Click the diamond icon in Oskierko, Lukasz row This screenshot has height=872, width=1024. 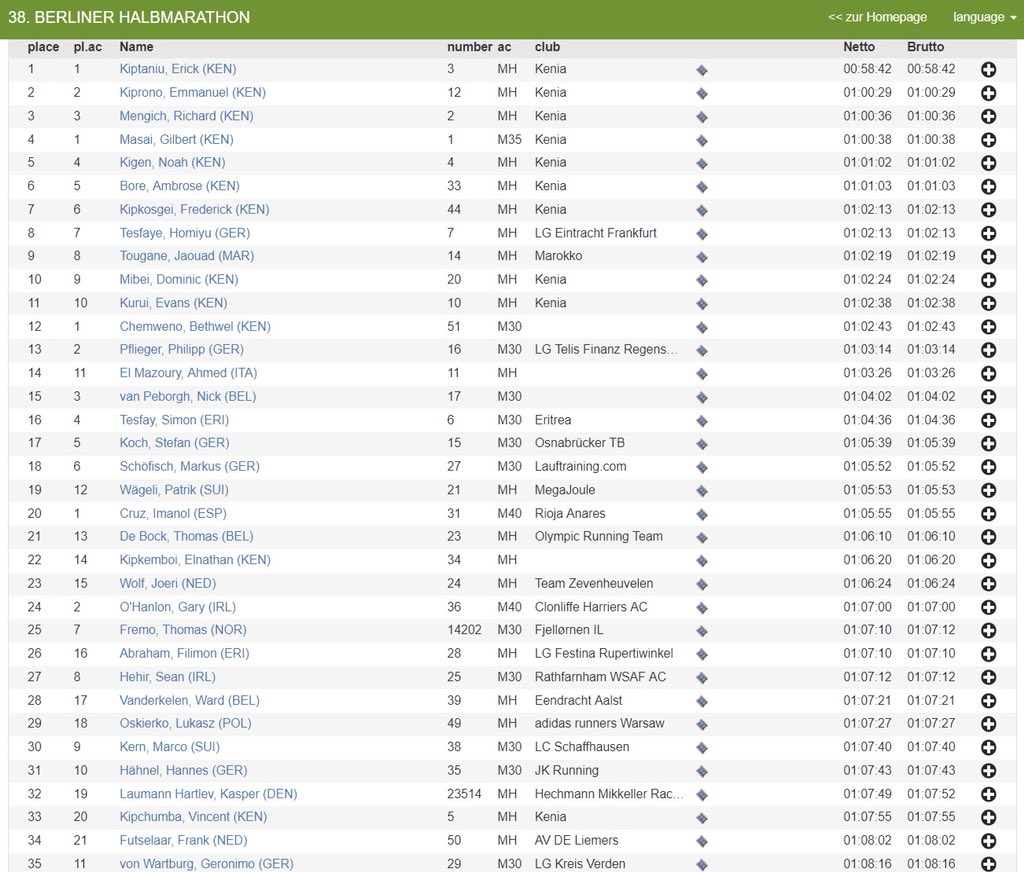coord(702,725)
